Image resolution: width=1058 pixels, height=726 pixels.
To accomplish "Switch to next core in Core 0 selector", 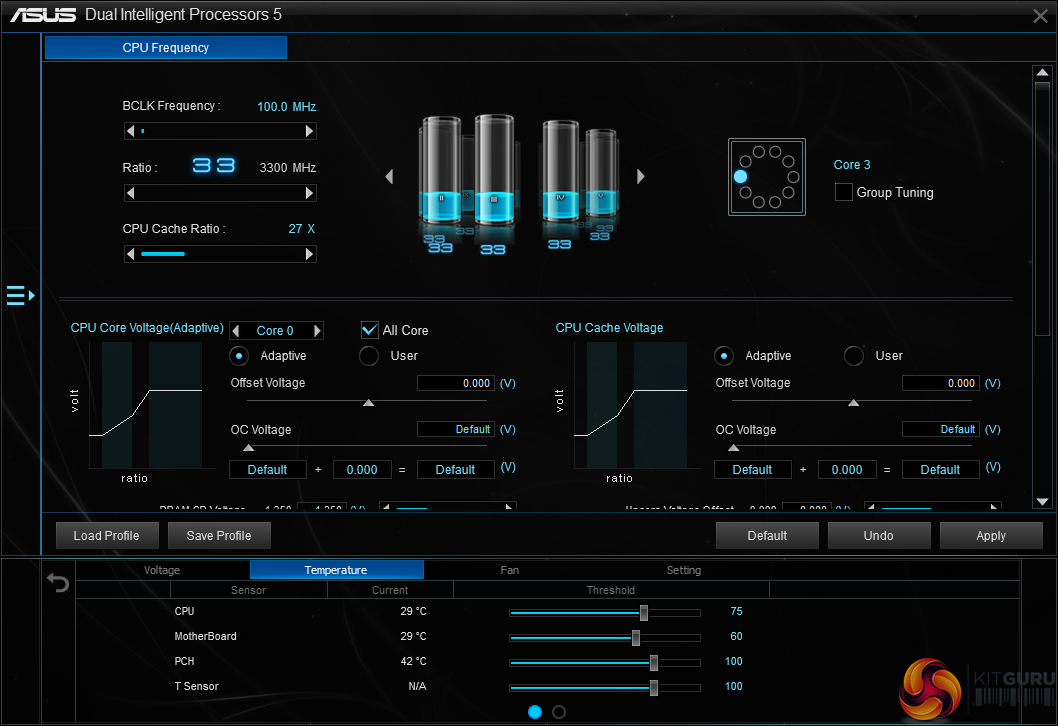I will [x=318, y=331].
